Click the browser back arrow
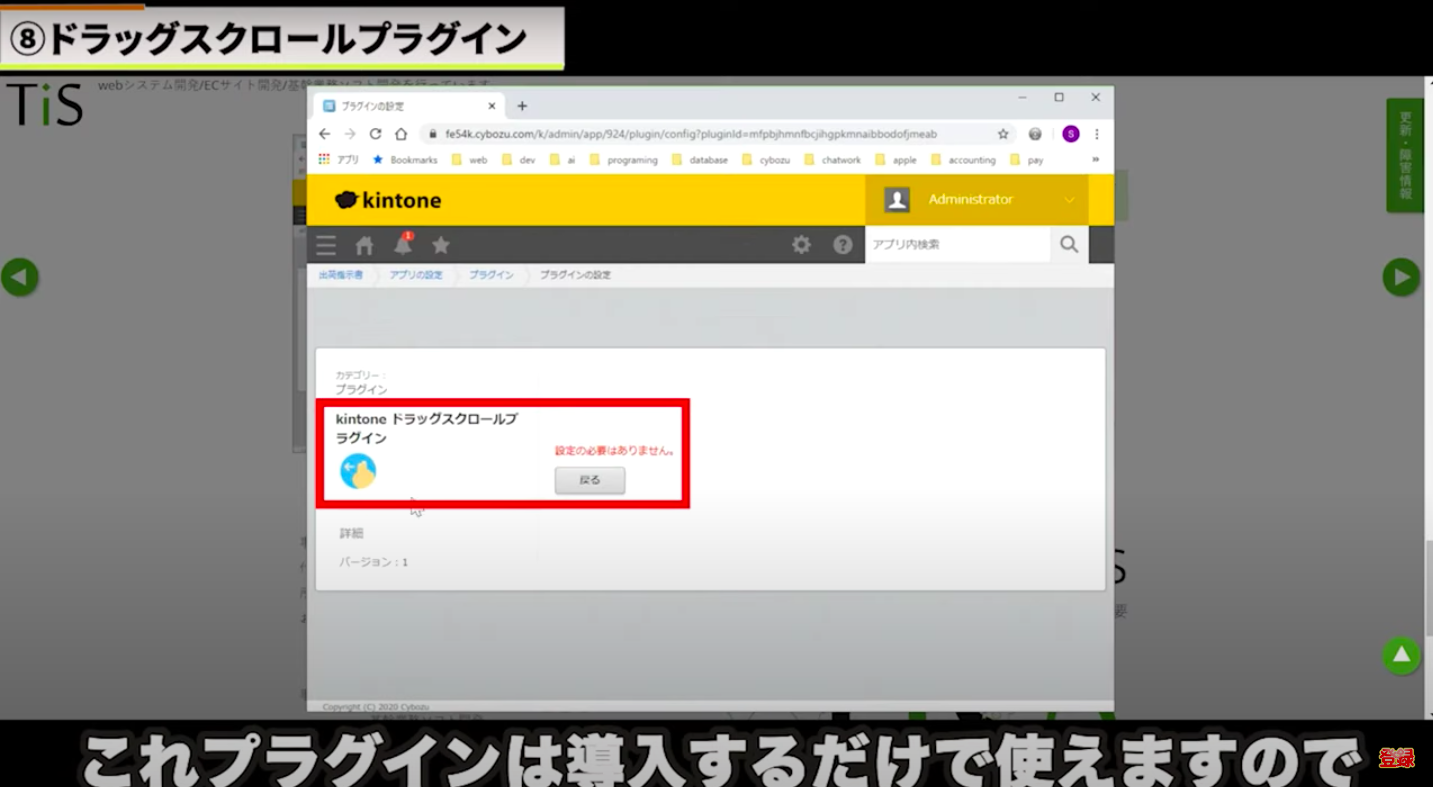The height and width of the screenshot is (787, 1433). tap(324, 134)
